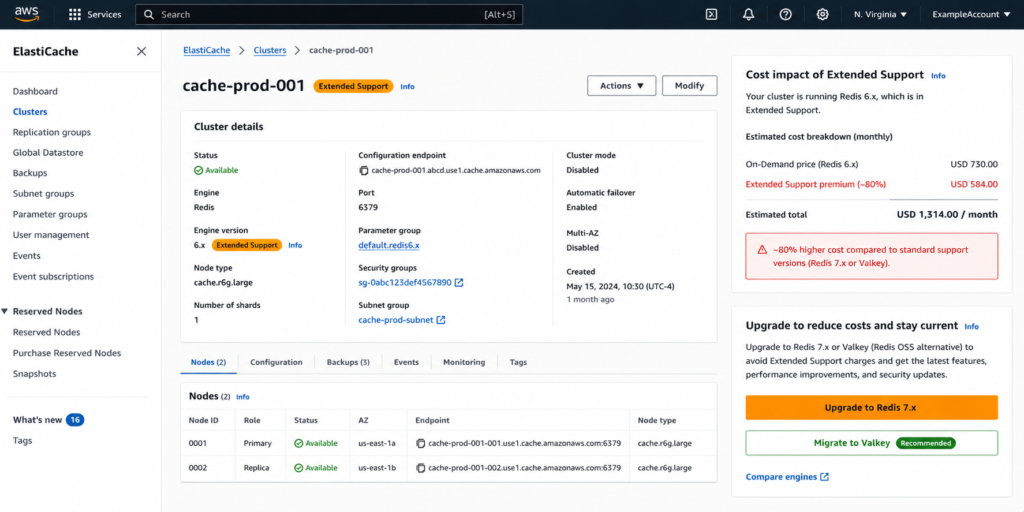Screen dimensions: 1024x512
Task: Switch to the Tags tab
Action: click(519, 362)
